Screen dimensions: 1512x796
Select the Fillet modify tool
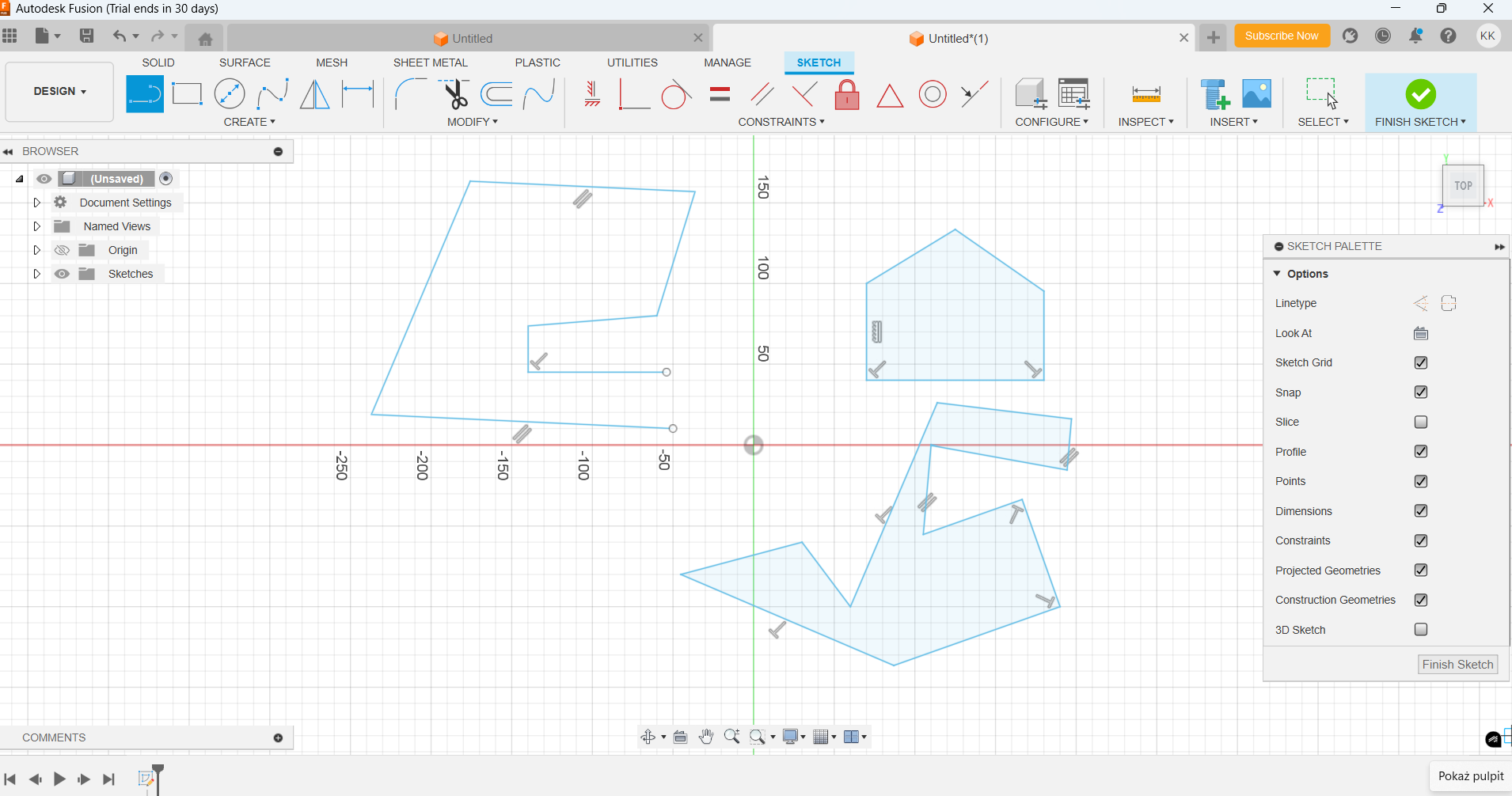coord(411,94)
